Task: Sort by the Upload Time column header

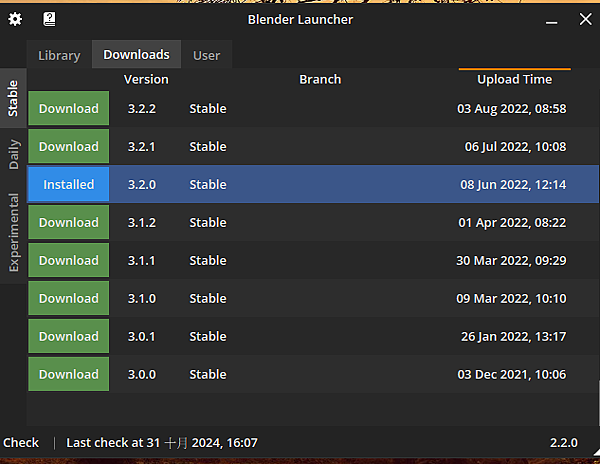Action: (514, 79)
